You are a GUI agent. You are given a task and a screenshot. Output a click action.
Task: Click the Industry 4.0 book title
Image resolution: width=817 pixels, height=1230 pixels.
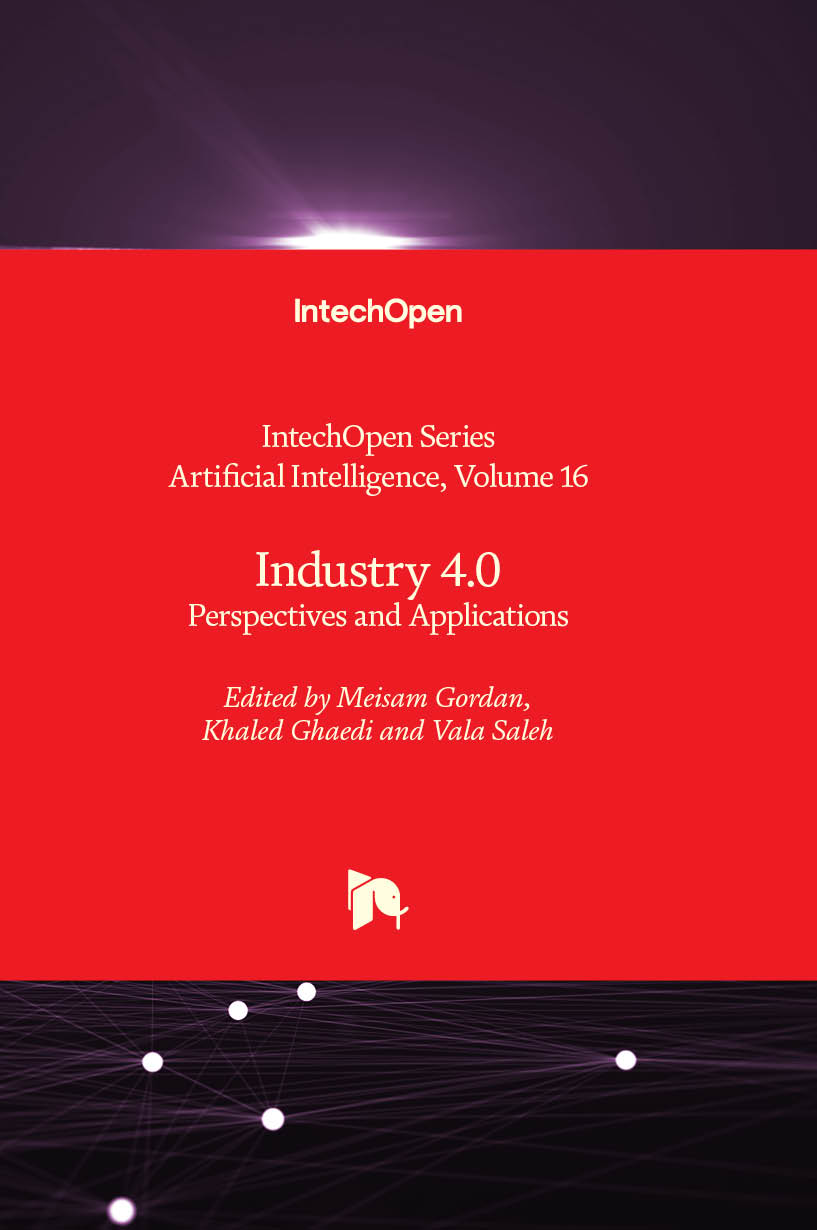tap(378, 570)
